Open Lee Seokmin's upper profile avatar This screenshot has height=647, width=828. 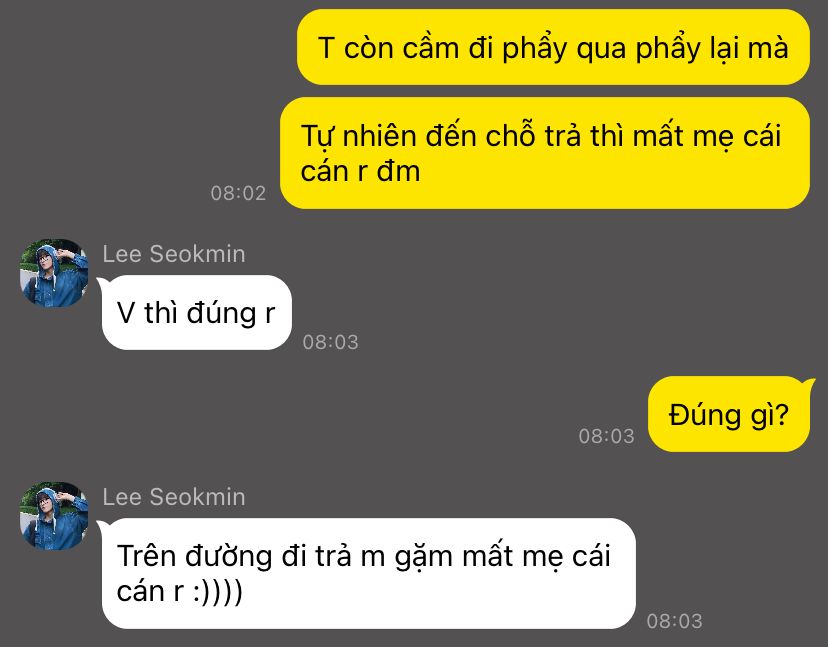pyautogui.click(x=54, y=273)
